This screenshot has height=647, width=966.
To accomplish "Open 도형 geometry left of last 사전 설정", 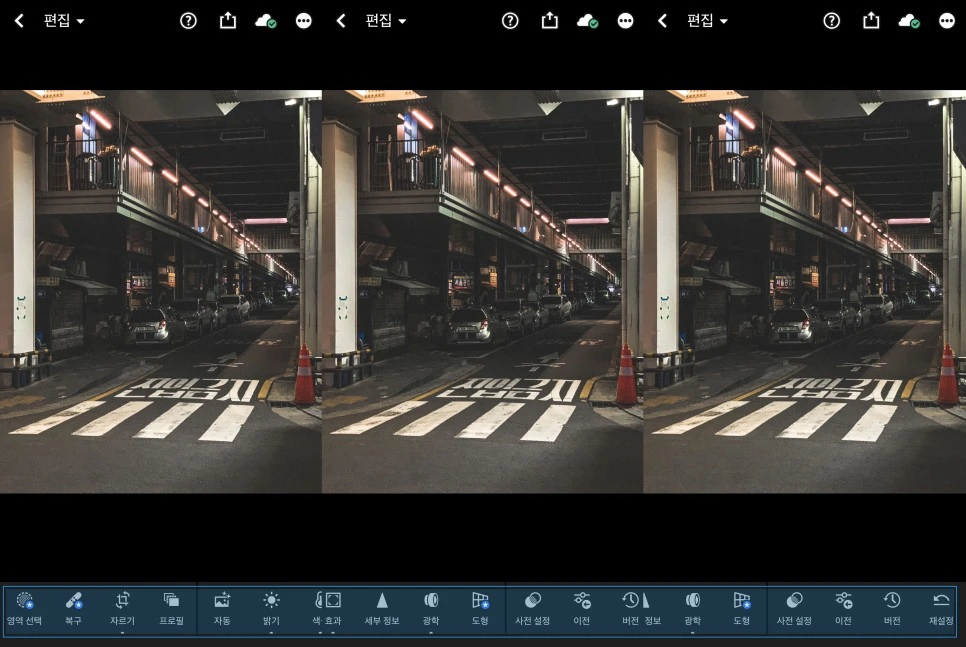I will tap(742, 609).
